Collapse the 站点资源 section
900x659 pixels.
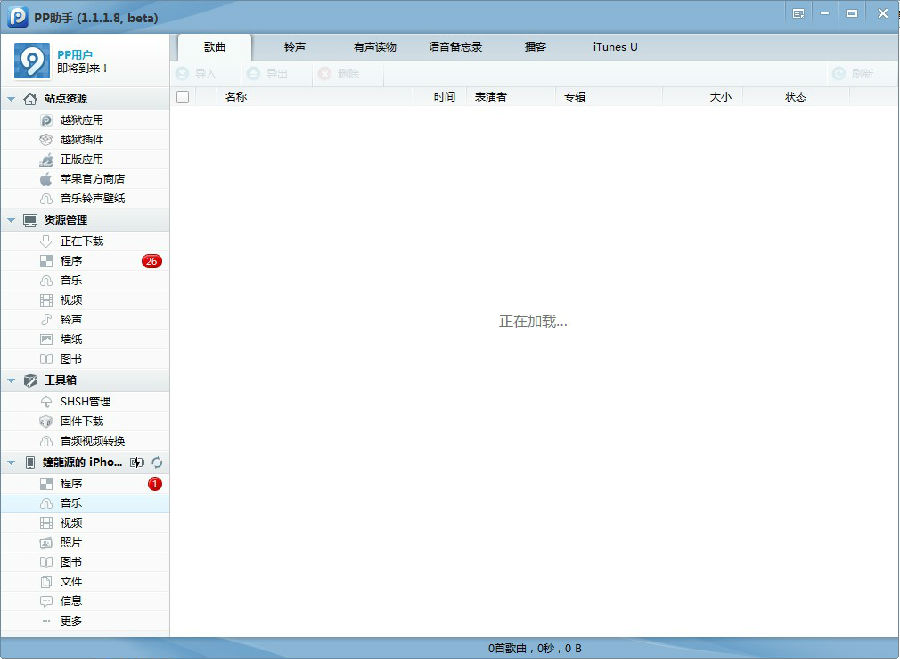(x=10, y=99)
